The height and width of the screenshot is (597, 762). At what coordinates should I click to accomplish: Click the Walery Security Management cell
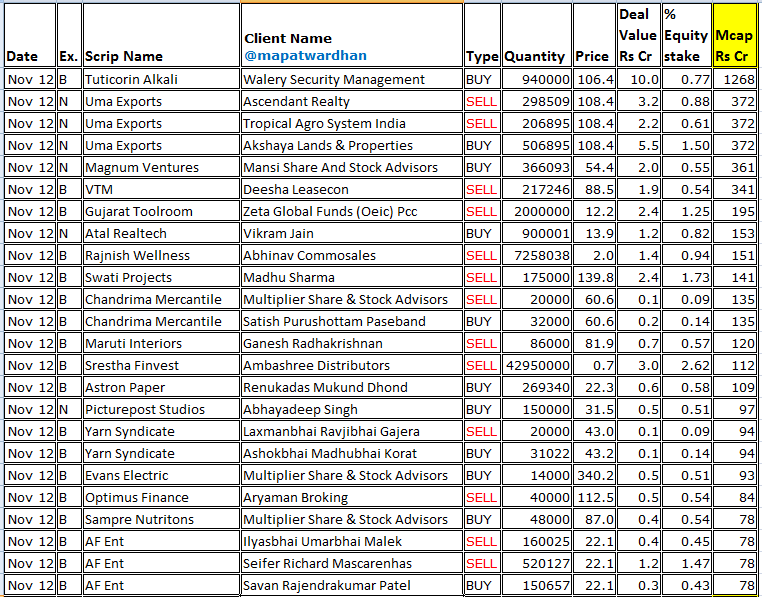point(352,79)
